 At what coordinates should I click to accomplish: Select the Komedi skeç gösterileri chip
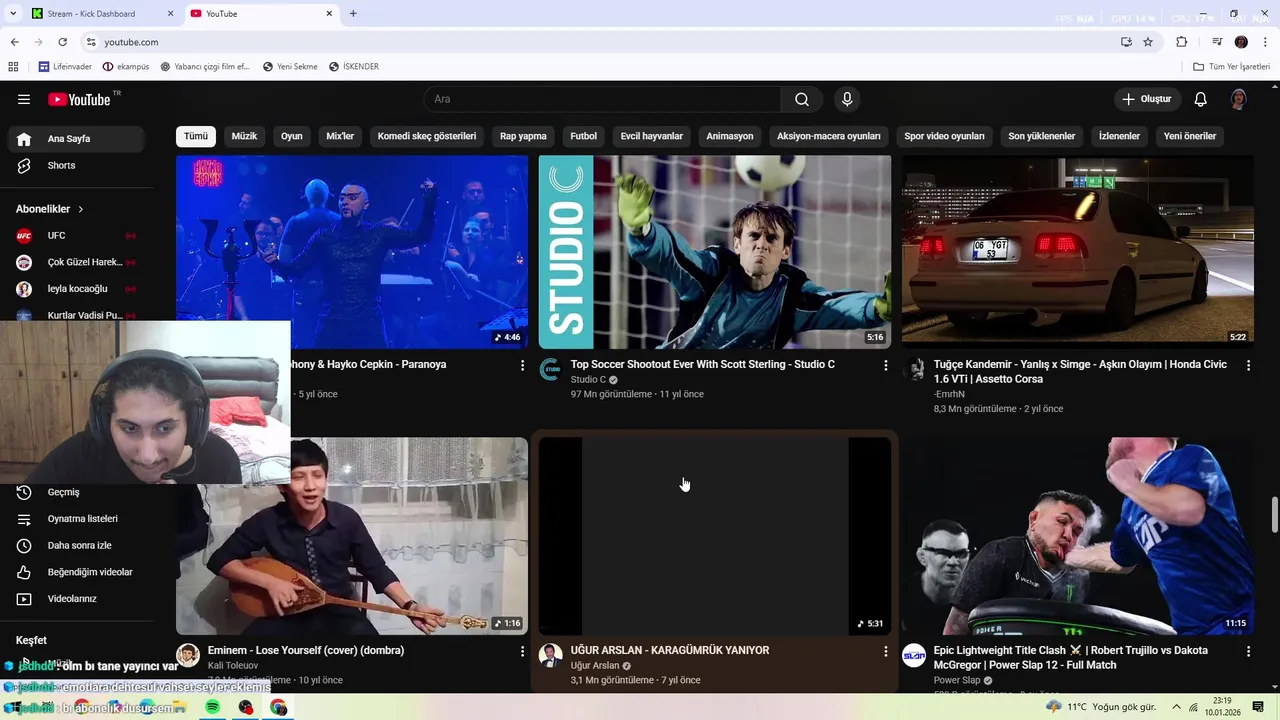pos(427,136)
